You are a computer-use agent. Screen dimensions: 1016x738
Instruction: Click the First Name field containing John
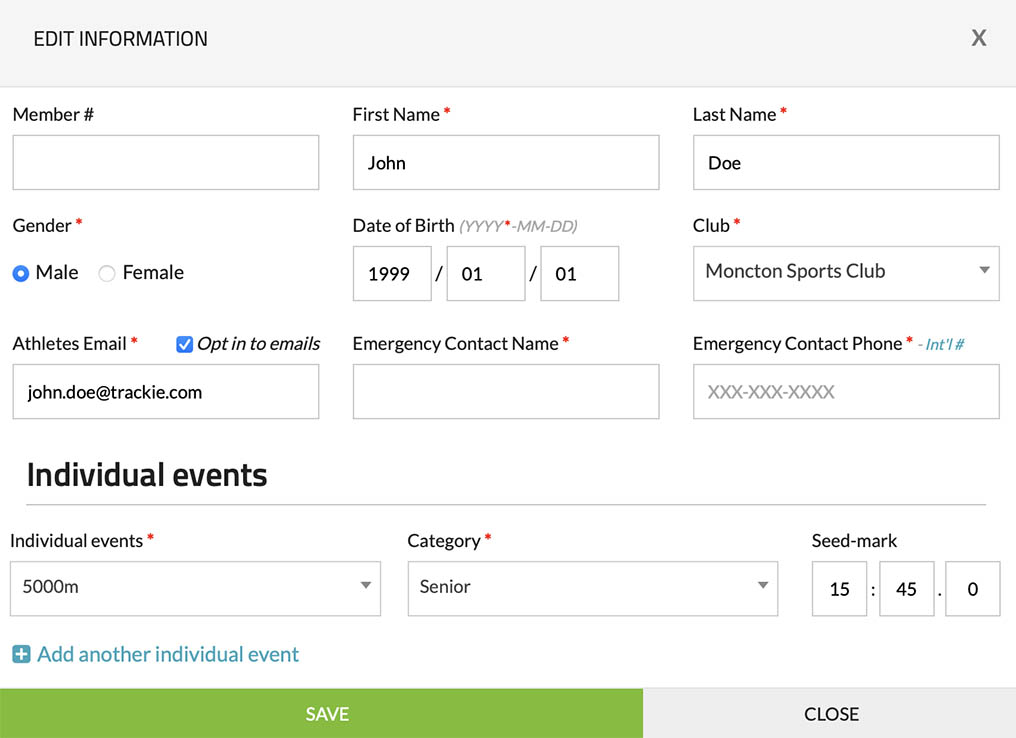[x=506, y=163]
